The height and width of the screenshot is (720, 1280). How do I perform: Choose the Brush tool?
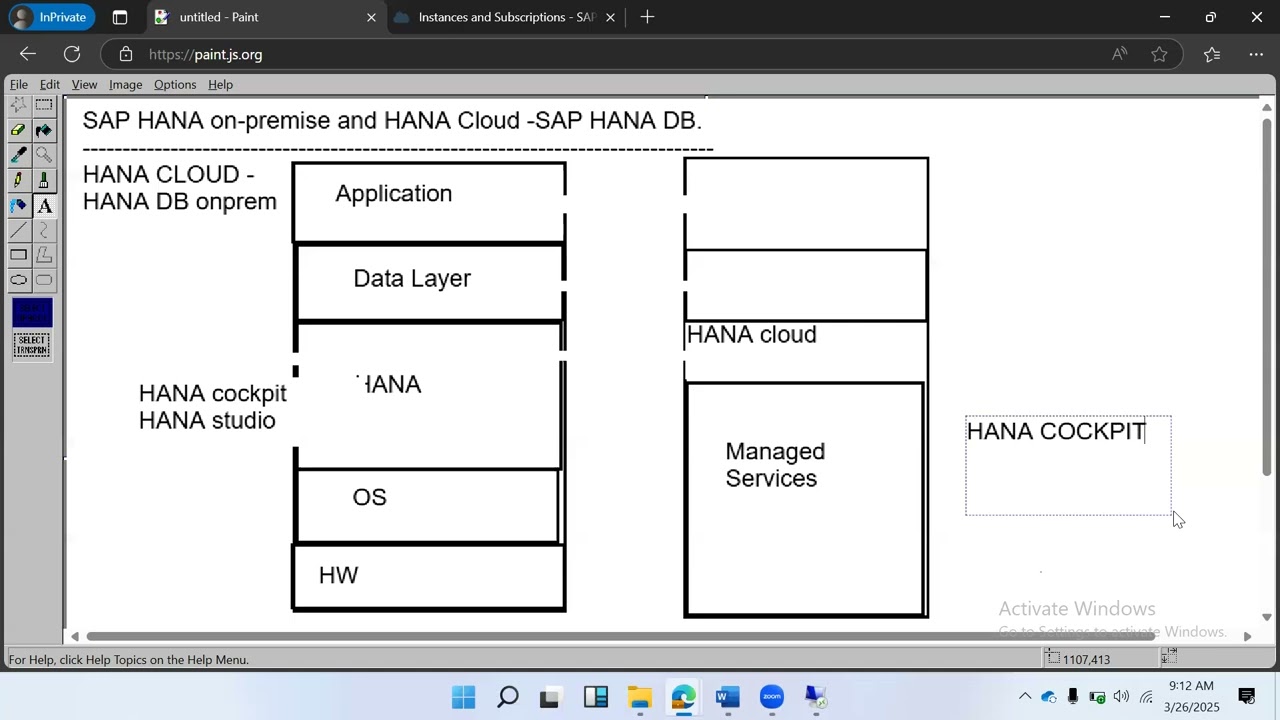[x=44, y=180]
